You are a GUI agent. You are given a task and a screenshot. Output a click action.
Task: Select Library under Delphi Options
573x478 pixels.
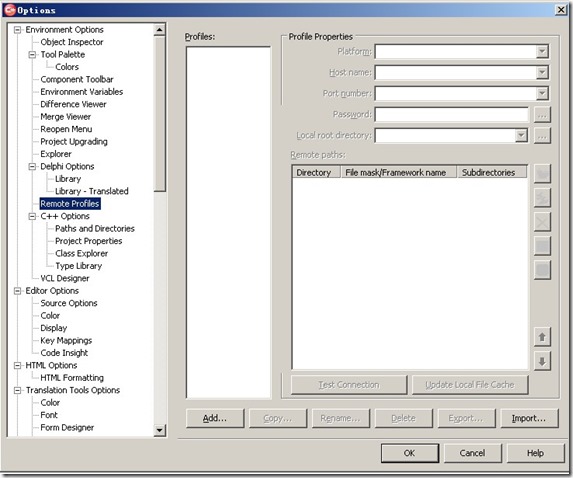tap(68, 179)
